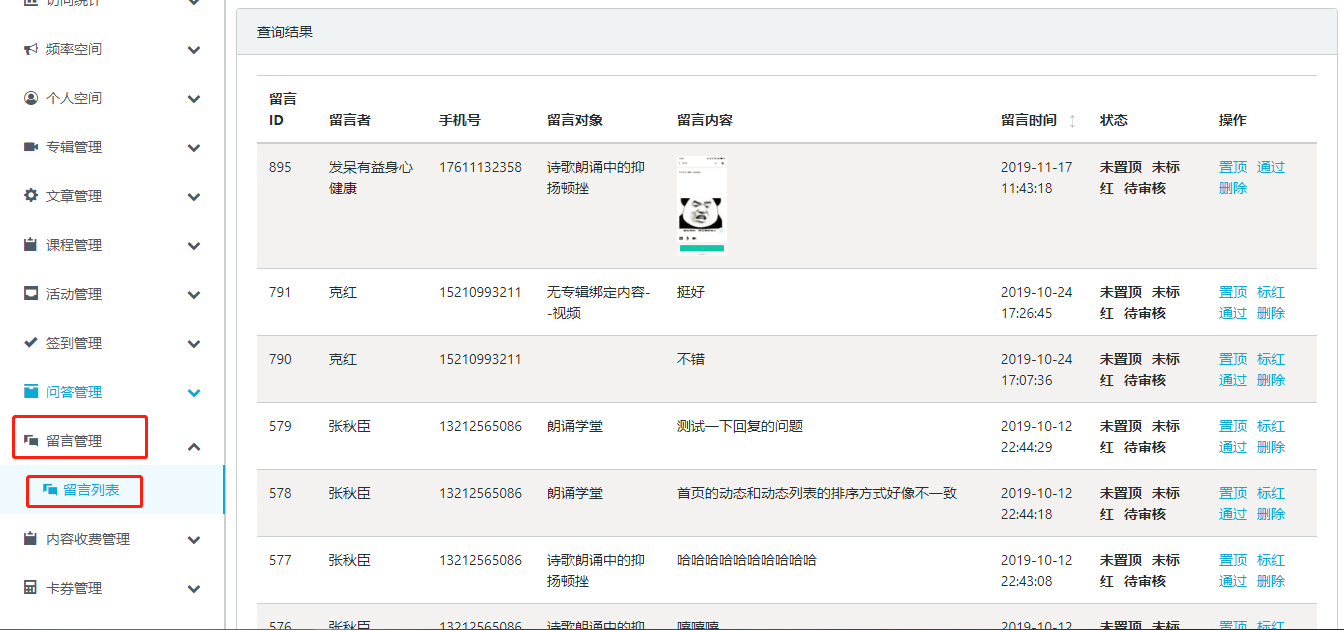The height and width of the screenshot is (630, 1344).
Task: Click the calculator icon beside 卡券管理
Action: pyautogui.click(x=31, y=588)
